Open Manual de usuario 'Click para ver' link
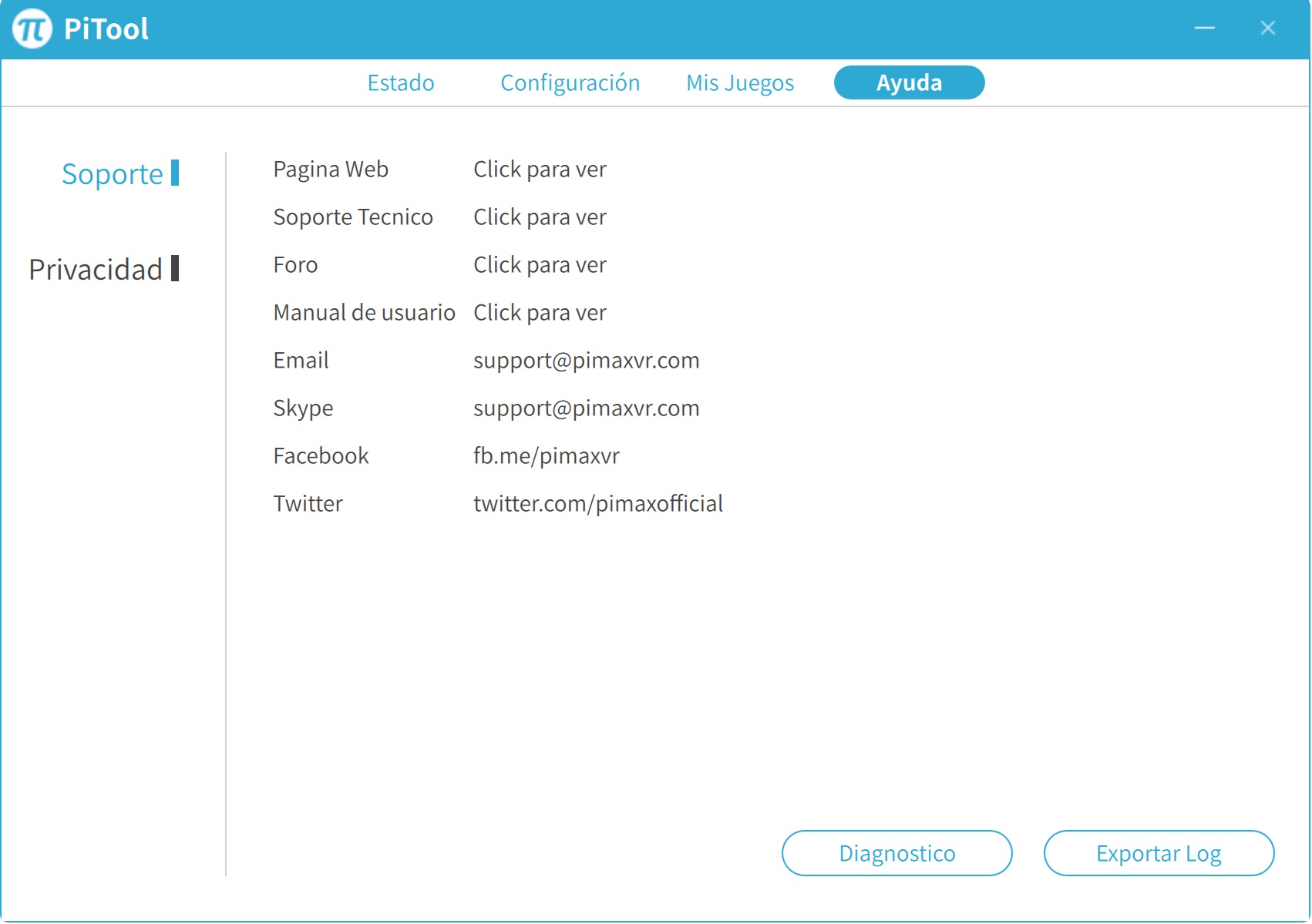The height and width of the screenshot is (924, 1312). pos(540,313)
